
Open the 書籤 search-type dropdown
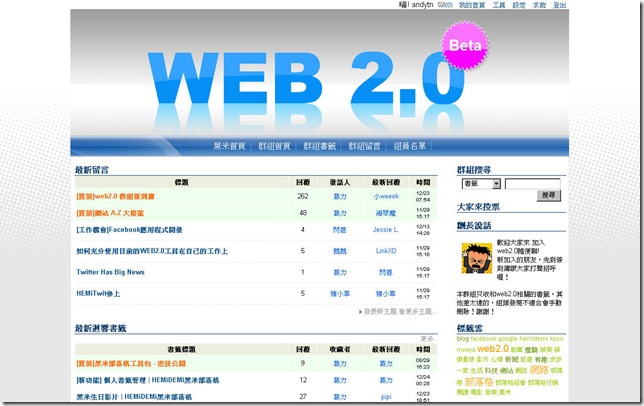pyautogui.click(x=481, y=184)
